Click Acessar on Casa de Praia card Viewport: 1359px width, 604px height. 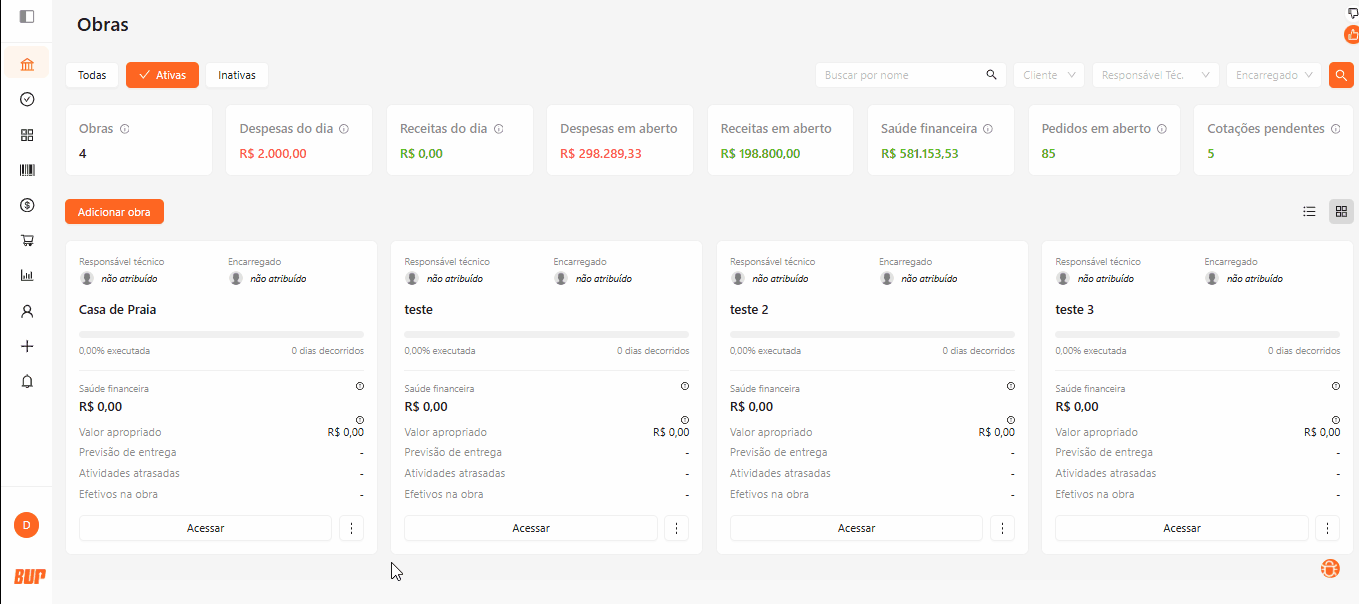[205, 528]
